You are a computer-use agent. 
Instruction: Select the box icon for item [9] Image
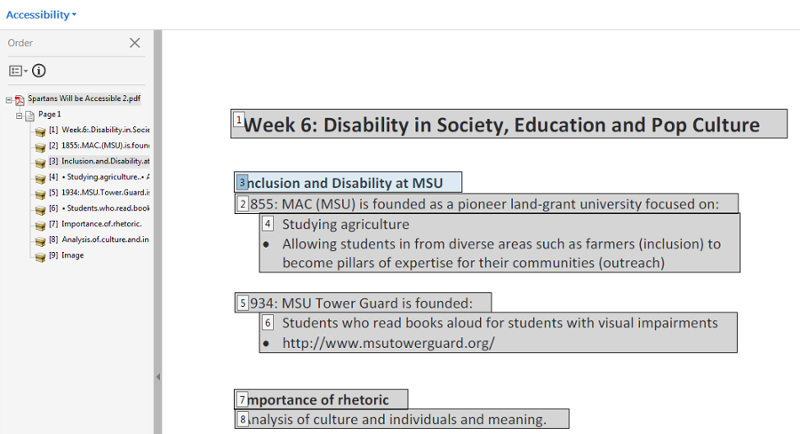[x=40, y=257]
